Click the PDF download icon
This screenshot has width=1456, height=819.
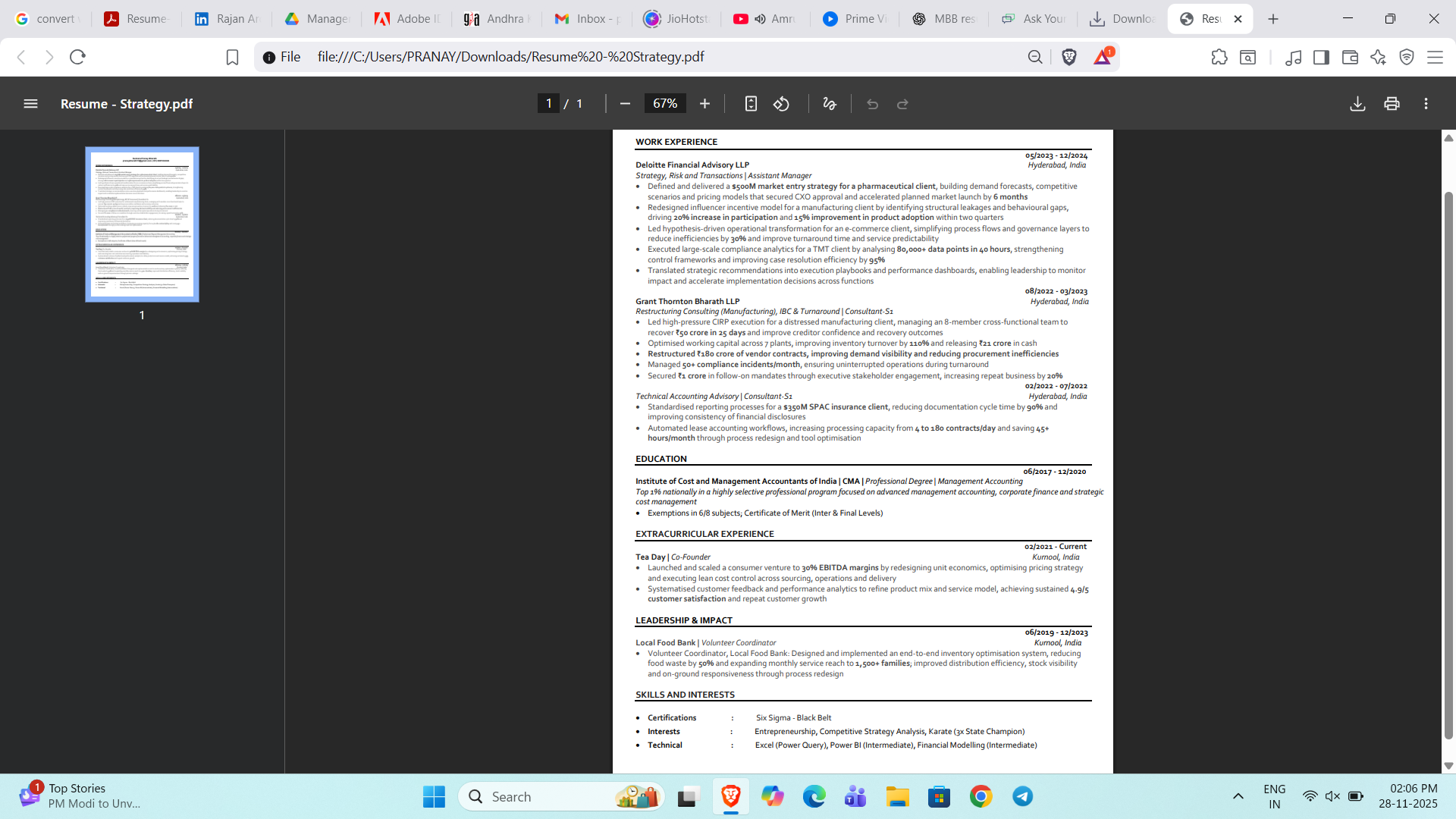[1357, 104]
